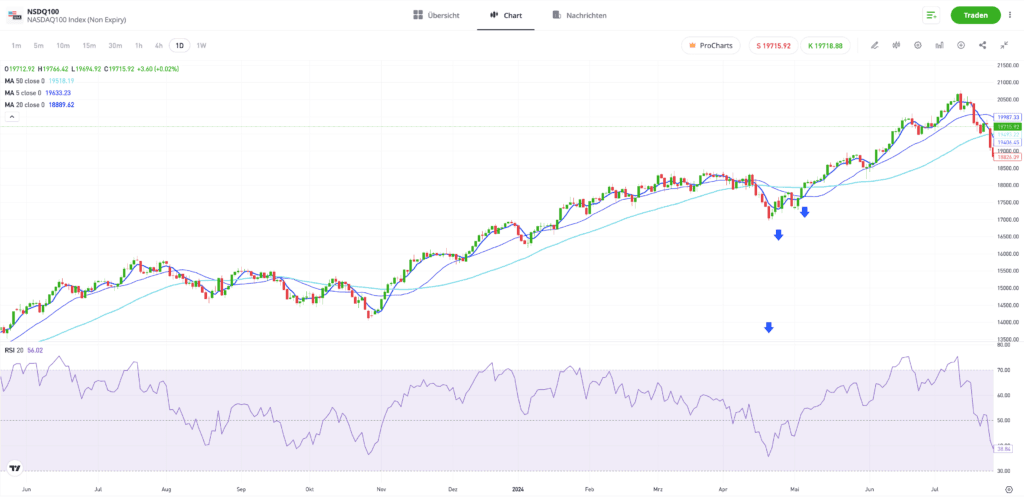Click the Jul label near right edge
Screen dimensions: 1024x497
(x=935, y=489)
